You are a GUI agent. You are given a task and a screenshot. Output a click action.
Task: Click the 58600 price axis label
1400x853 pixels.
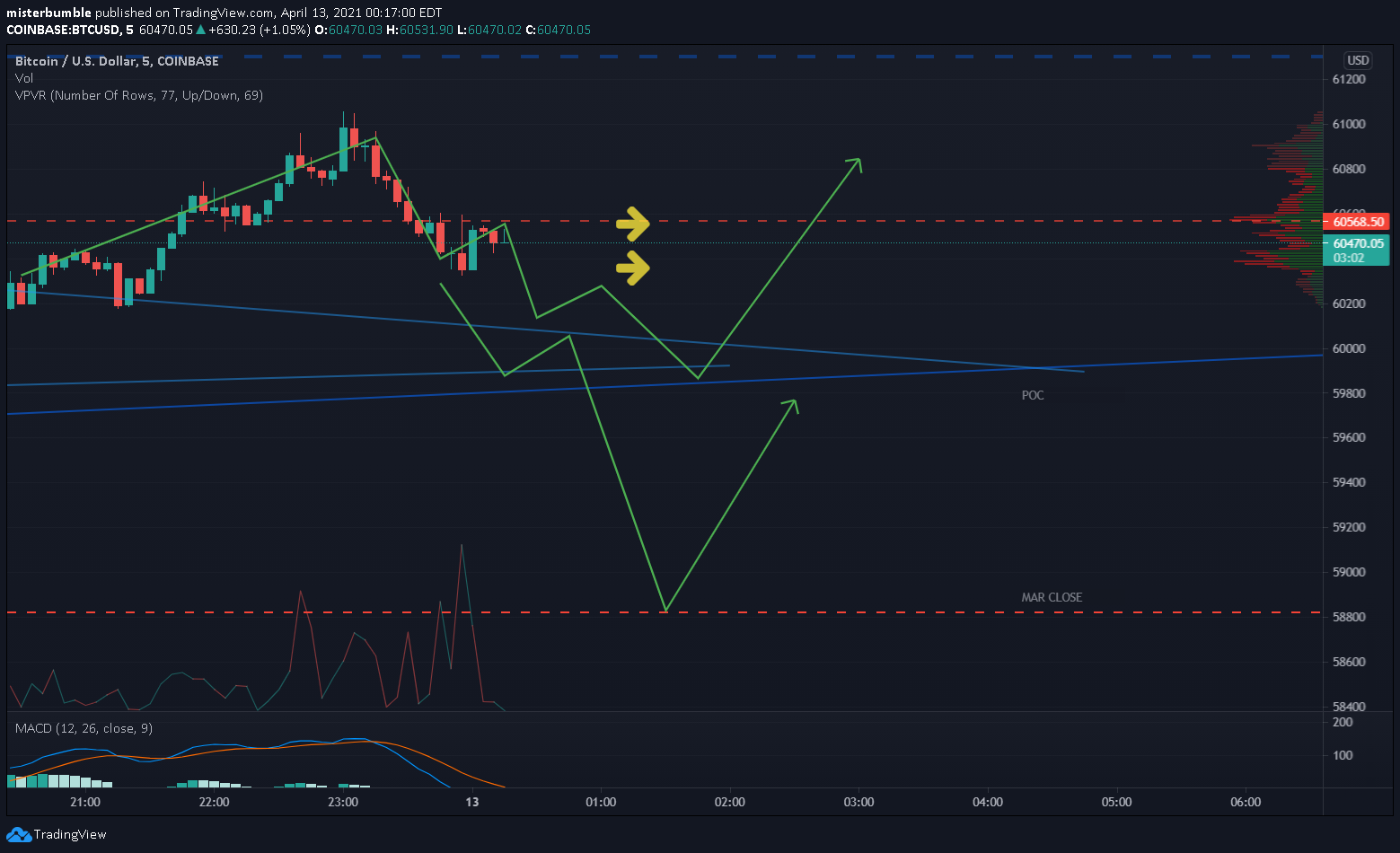coord(1349,662)
